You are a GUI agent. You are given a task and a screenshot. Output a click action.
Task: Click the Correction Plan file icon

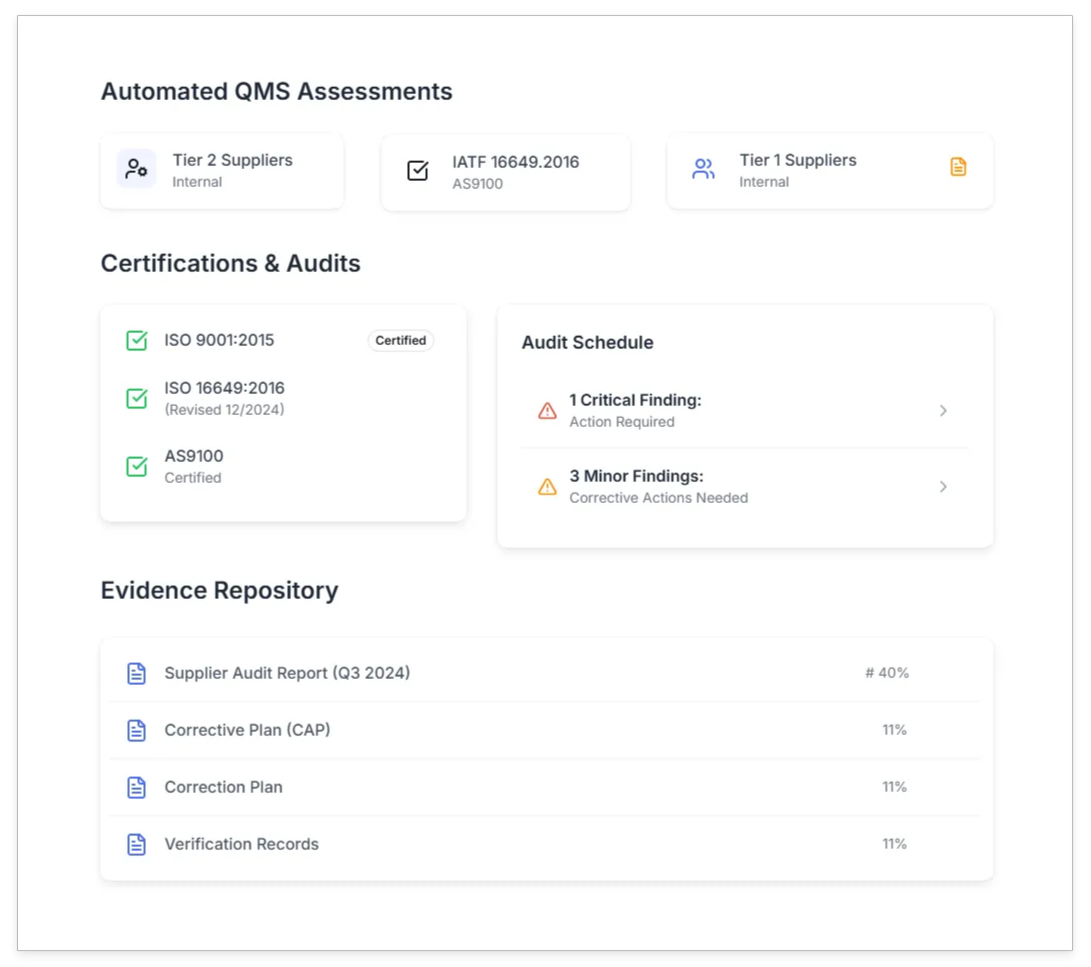137,788
